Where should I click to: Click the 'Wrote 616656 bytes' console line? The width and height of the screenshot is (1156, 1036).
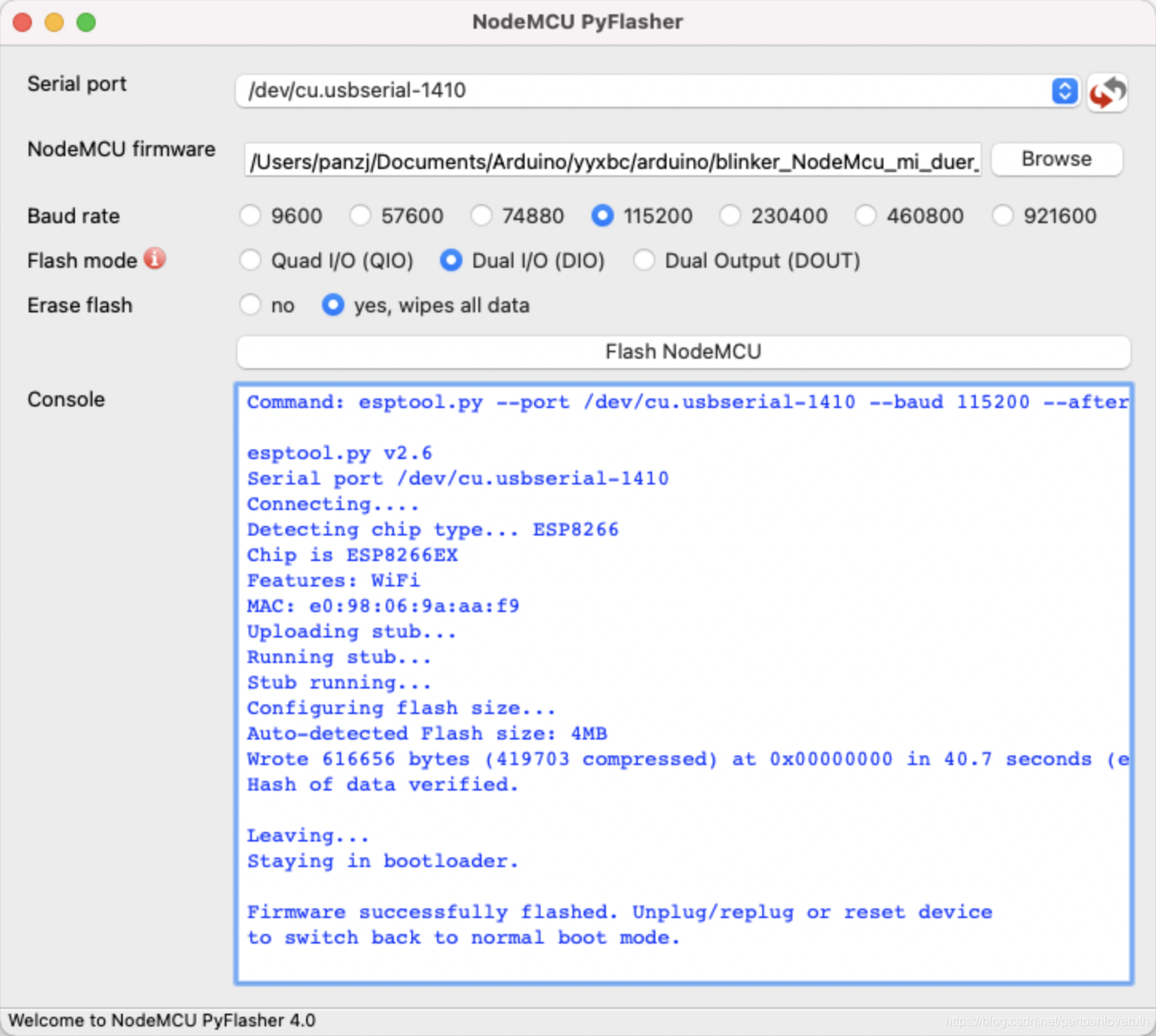coord(687,759)
